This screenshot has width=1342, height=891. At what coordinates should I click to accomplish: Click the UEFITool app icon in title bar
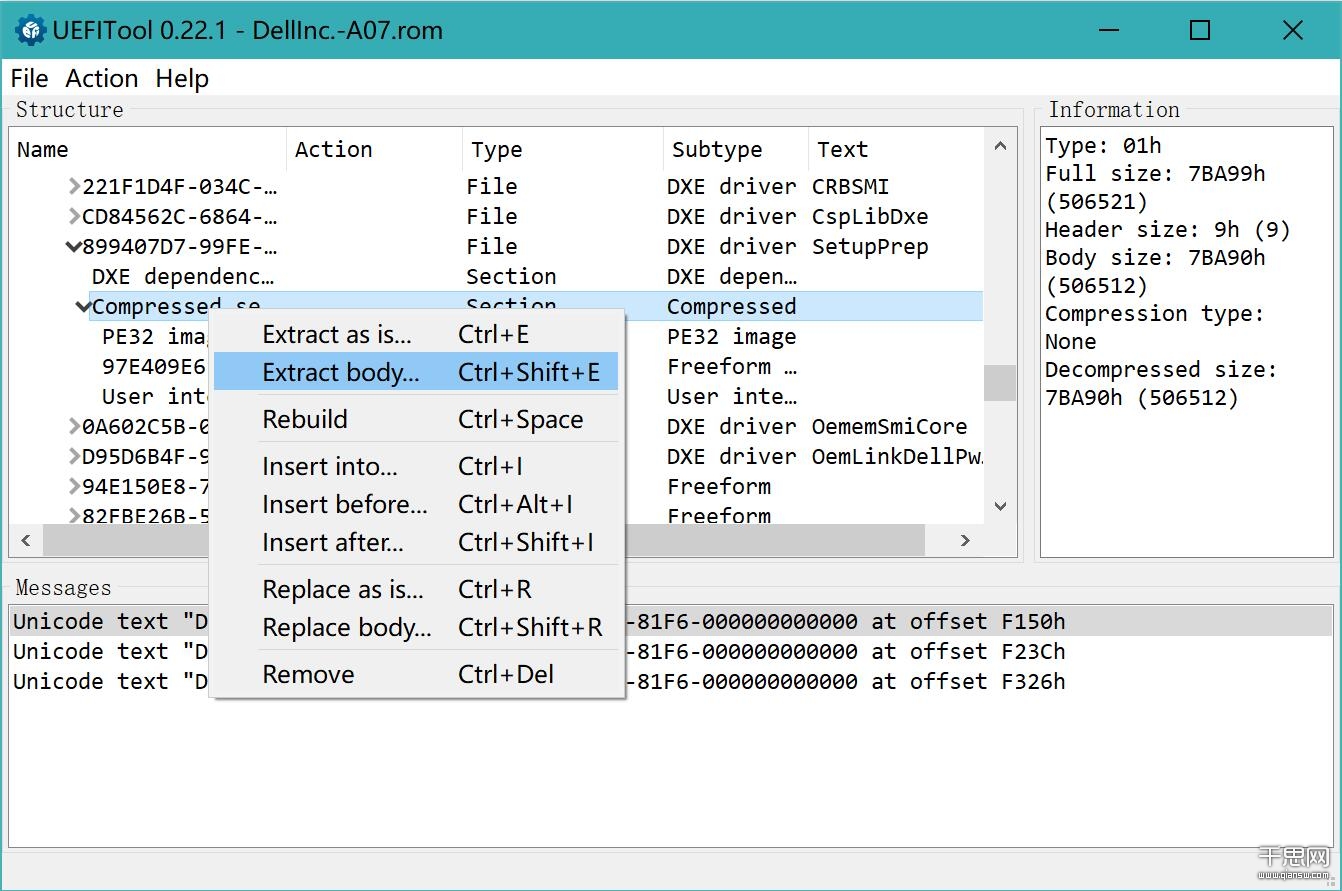click(x=31, y=31)
